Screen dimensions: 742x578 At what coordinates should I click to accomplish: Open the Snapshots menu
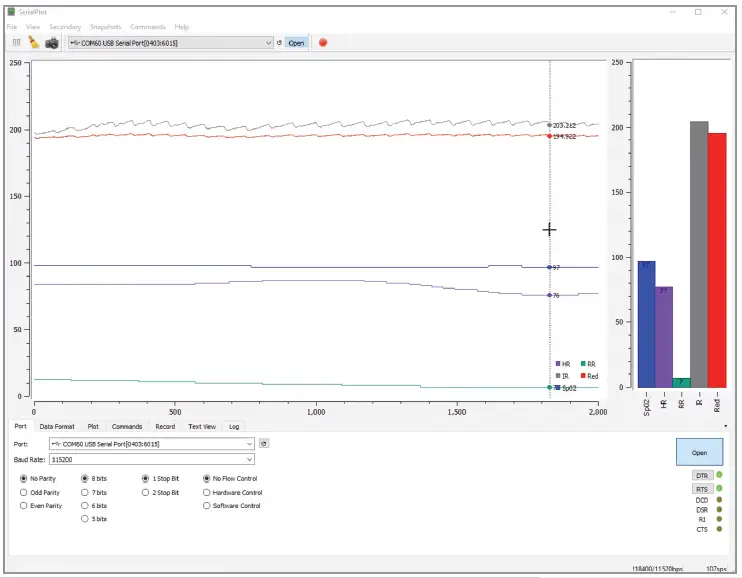[x=105, y=27]
